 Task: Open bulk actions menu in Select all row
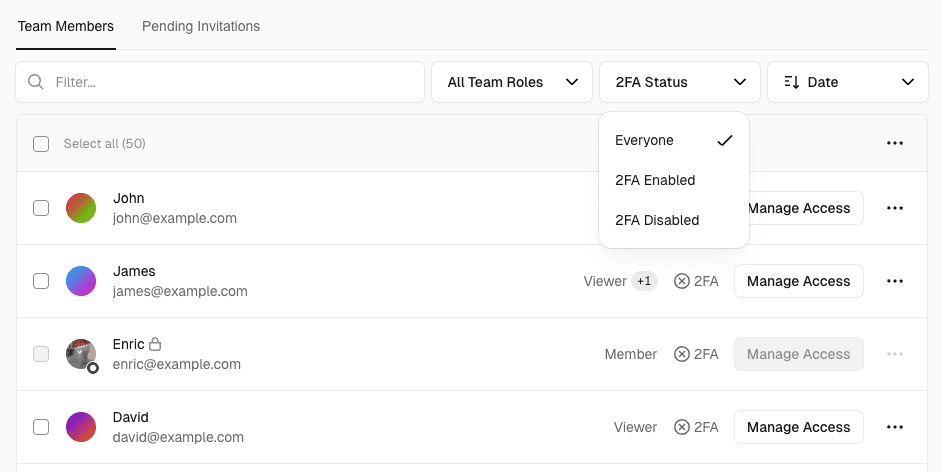[895, 143]
